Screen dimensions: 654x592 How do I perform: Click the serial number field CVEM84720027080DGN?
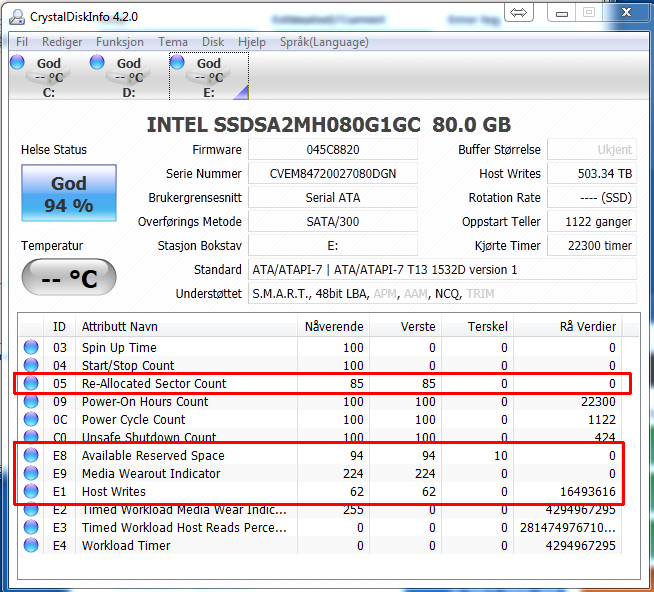coord(333,173)
